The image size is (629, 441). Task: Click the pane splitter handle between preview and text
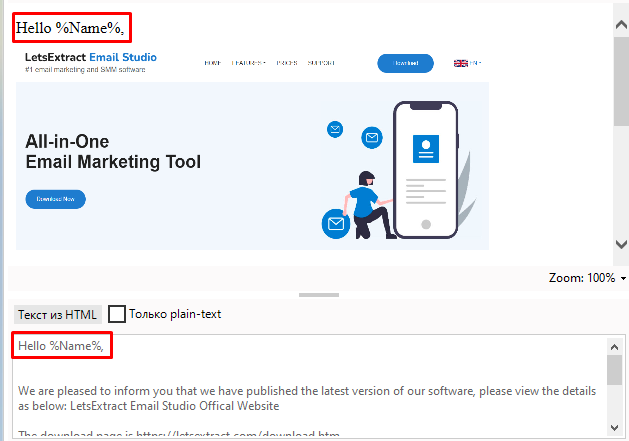[x=319, y=295]
